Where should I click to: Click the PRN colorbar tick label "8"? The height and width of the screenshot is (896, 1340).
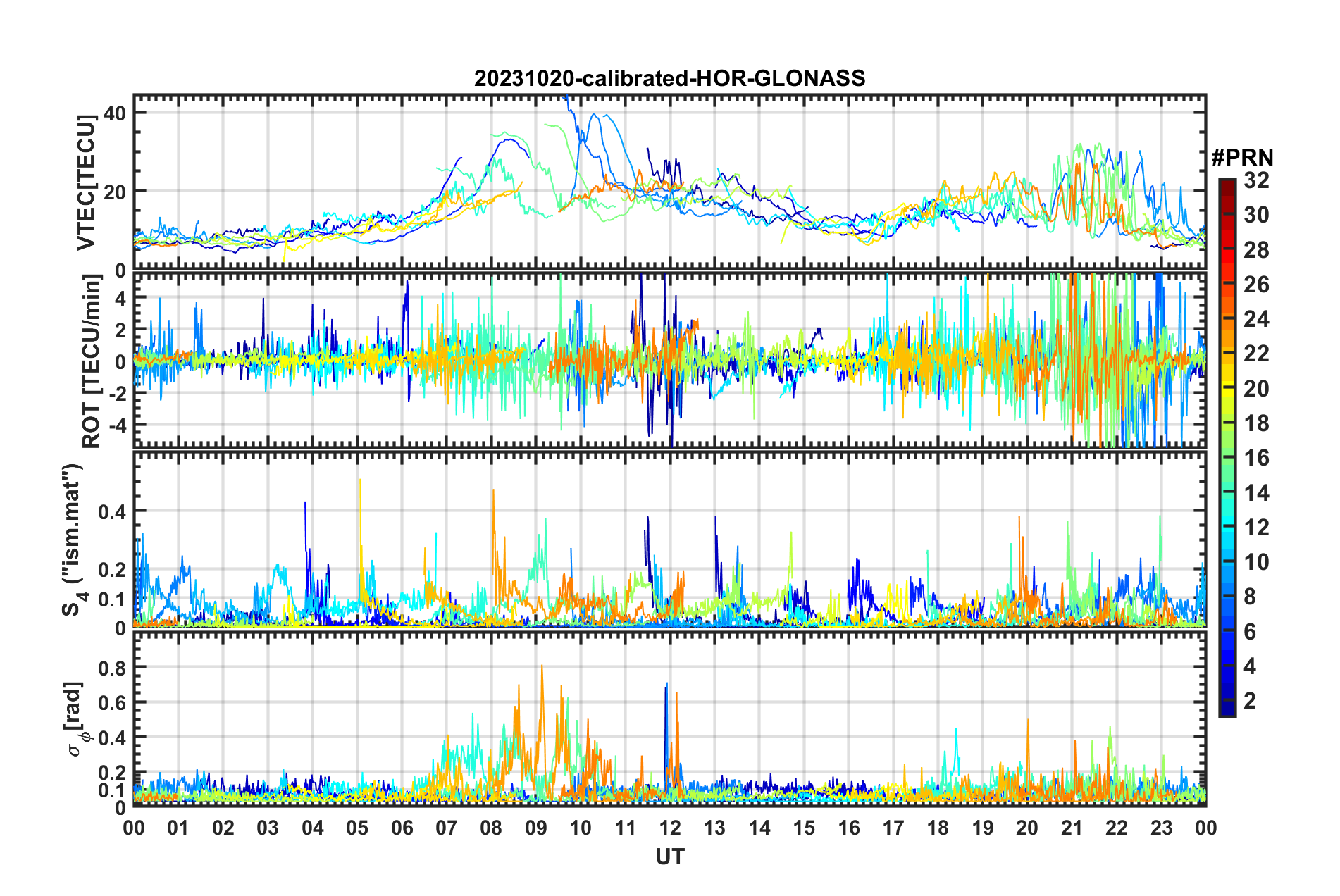1250,597
